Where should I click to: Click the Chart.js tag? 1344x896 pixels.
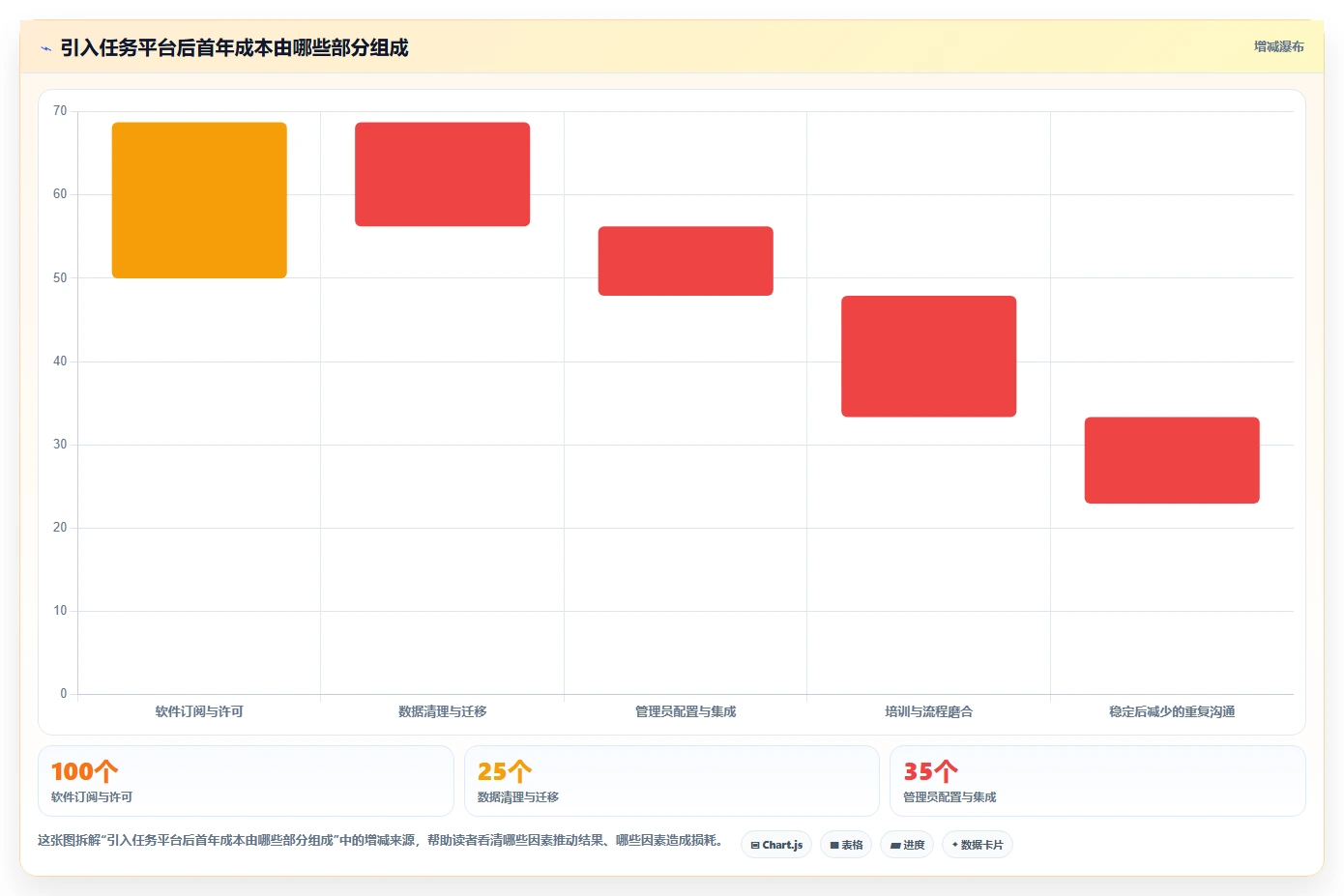(x=776, y=845)
